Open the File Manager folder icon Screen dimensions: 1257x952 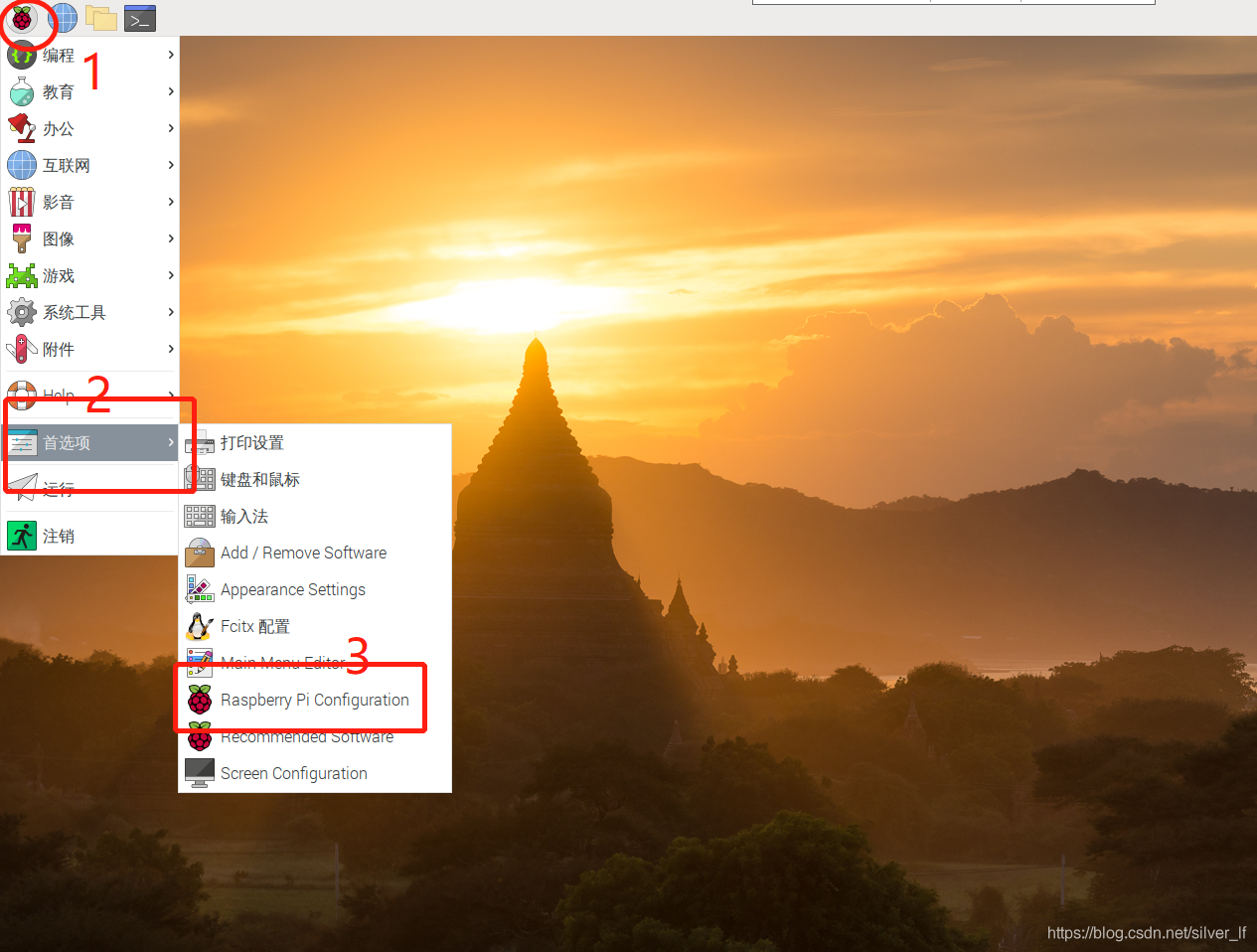point(101,18)
